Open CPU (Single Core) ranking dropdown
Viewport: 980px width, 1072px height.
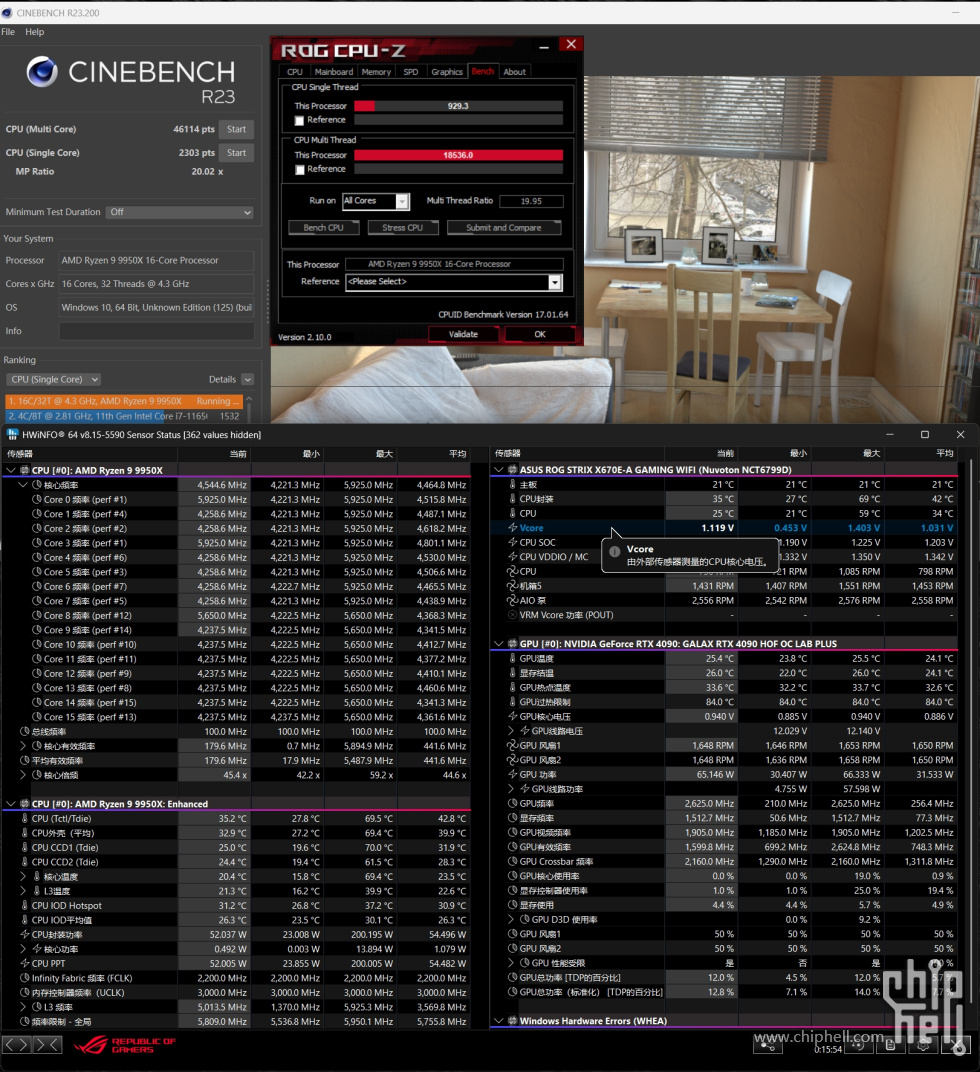53,379
